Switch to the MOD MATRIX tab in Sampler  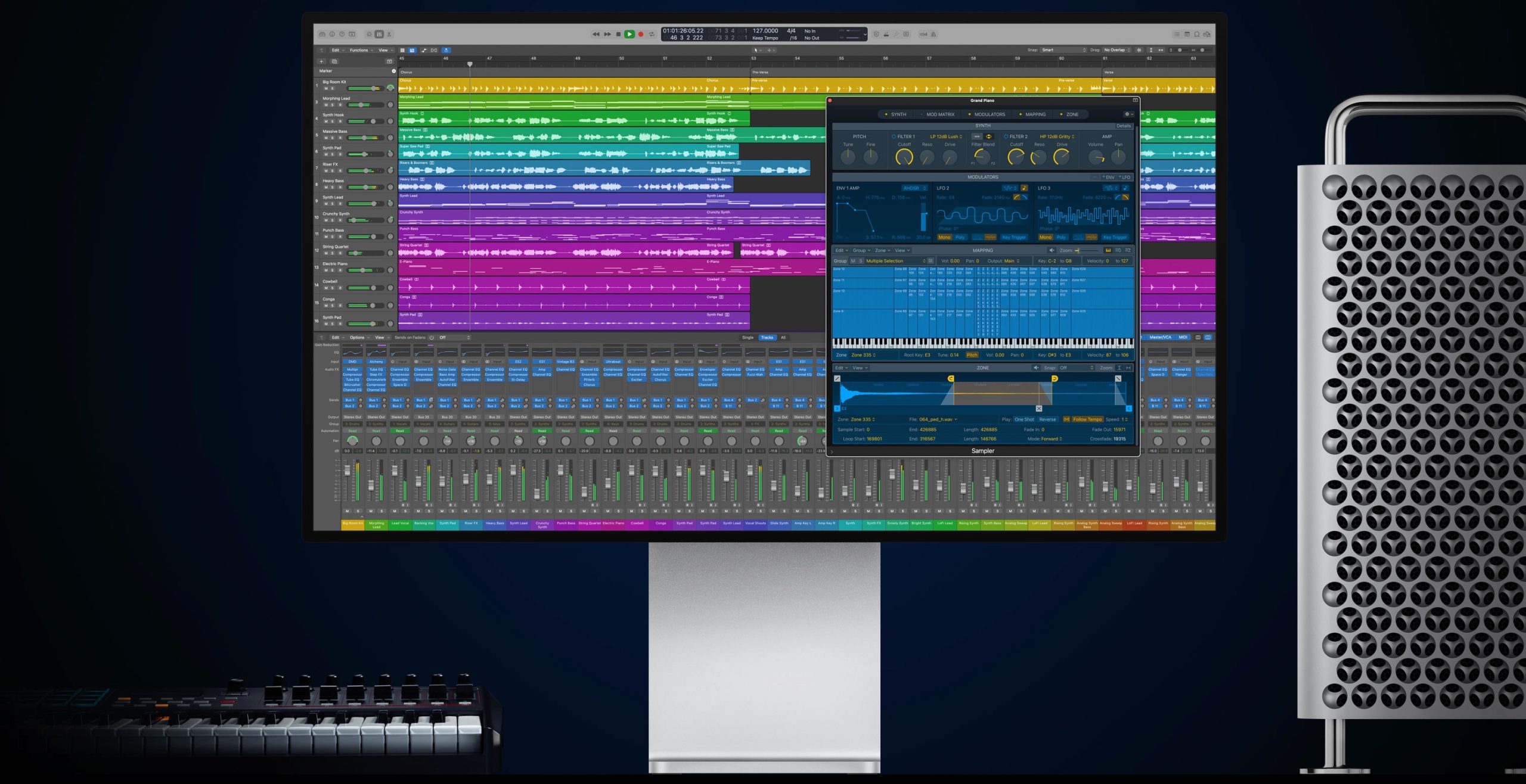pos(938,114)
